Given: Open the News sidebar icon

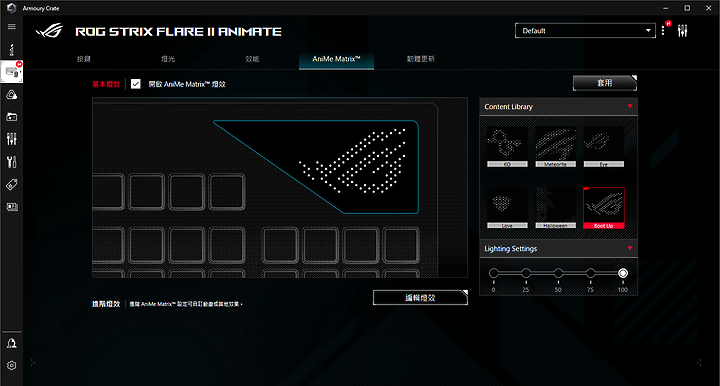Looking at the screenshot, I should tap(11, 207).
